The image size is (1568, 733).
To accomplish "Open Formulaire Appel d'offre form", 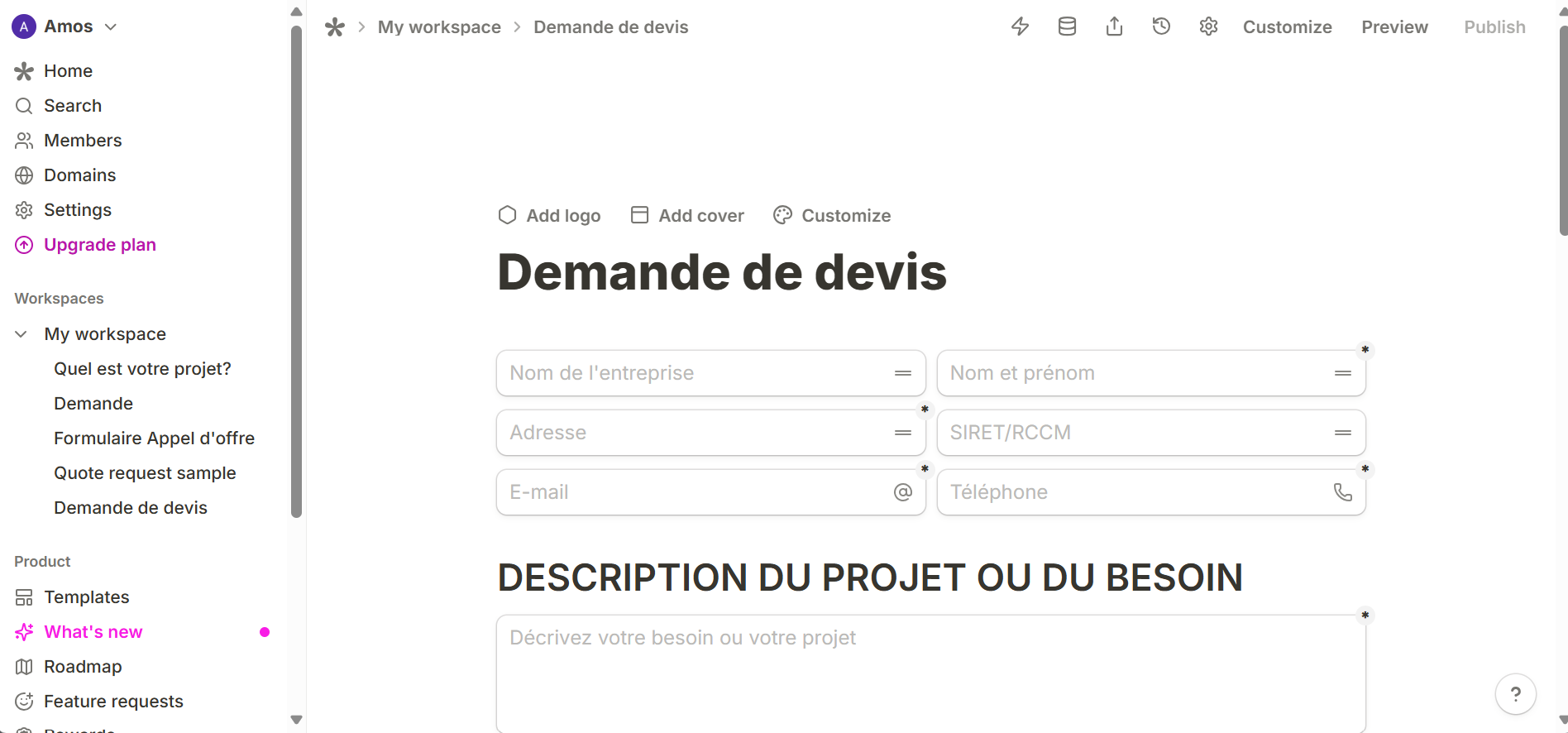I will pos(155,438).
